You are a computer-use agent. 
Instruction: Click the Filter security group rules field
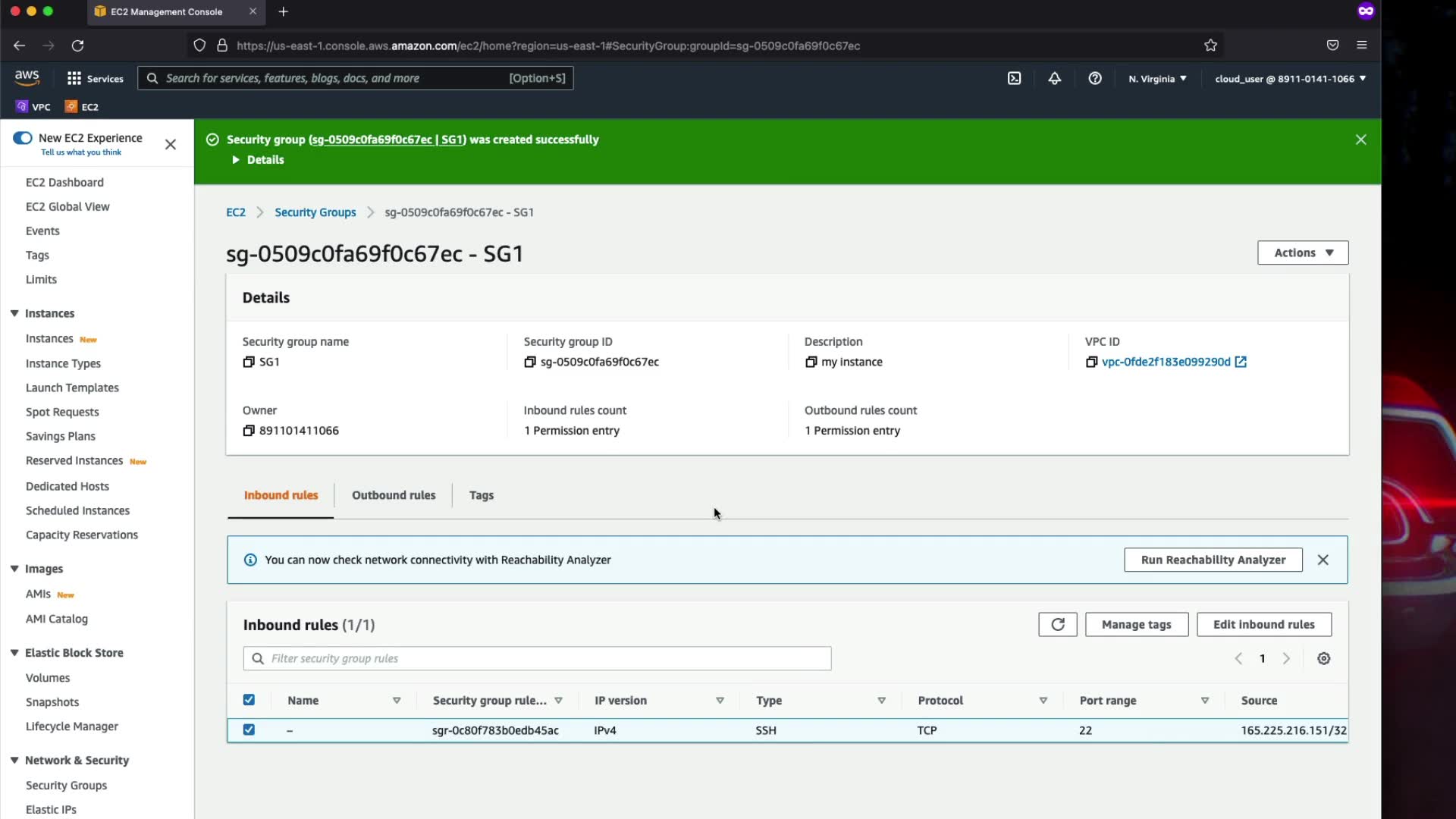[546, 659]
